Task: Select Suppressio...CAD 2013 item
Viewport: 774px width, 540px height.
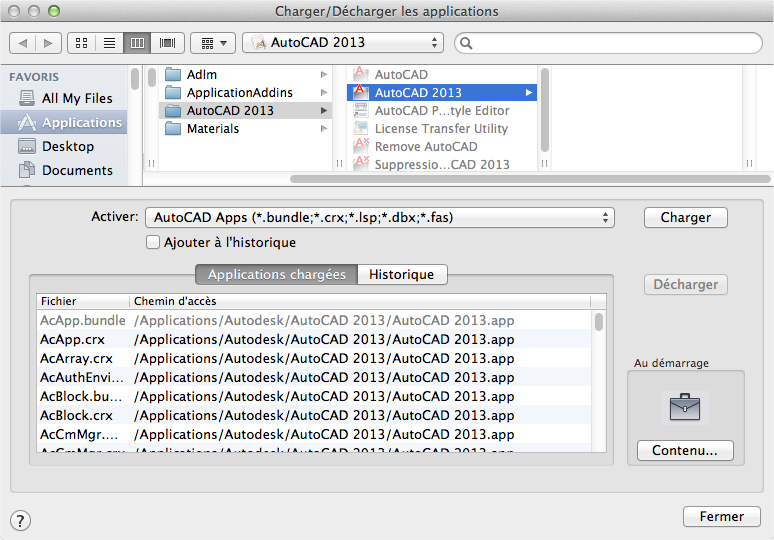Action: (442, 164)
